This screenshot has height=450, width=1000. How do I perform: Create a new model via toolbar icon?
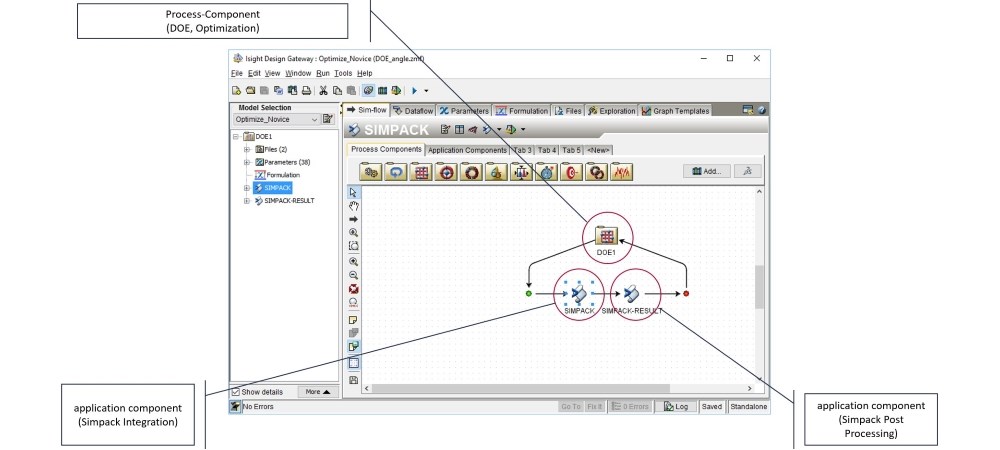tap(237, 91)
